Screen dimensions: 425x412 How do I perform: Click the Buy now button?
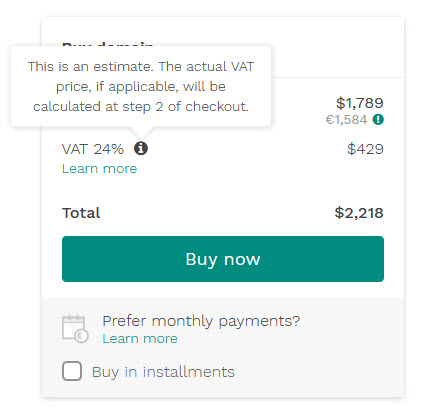(x=223, y=259)
